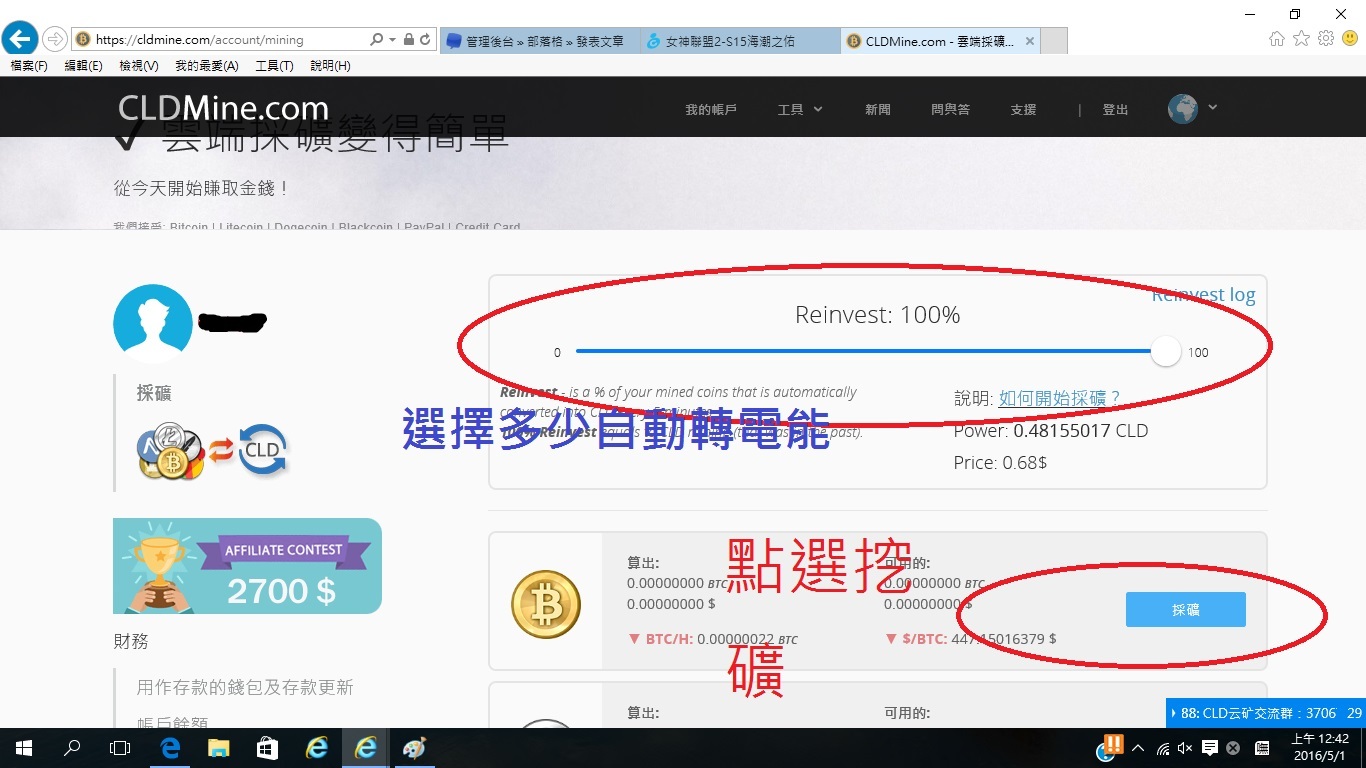Open the 如何開始採礦？ help link

click(x=1060, y=398)
